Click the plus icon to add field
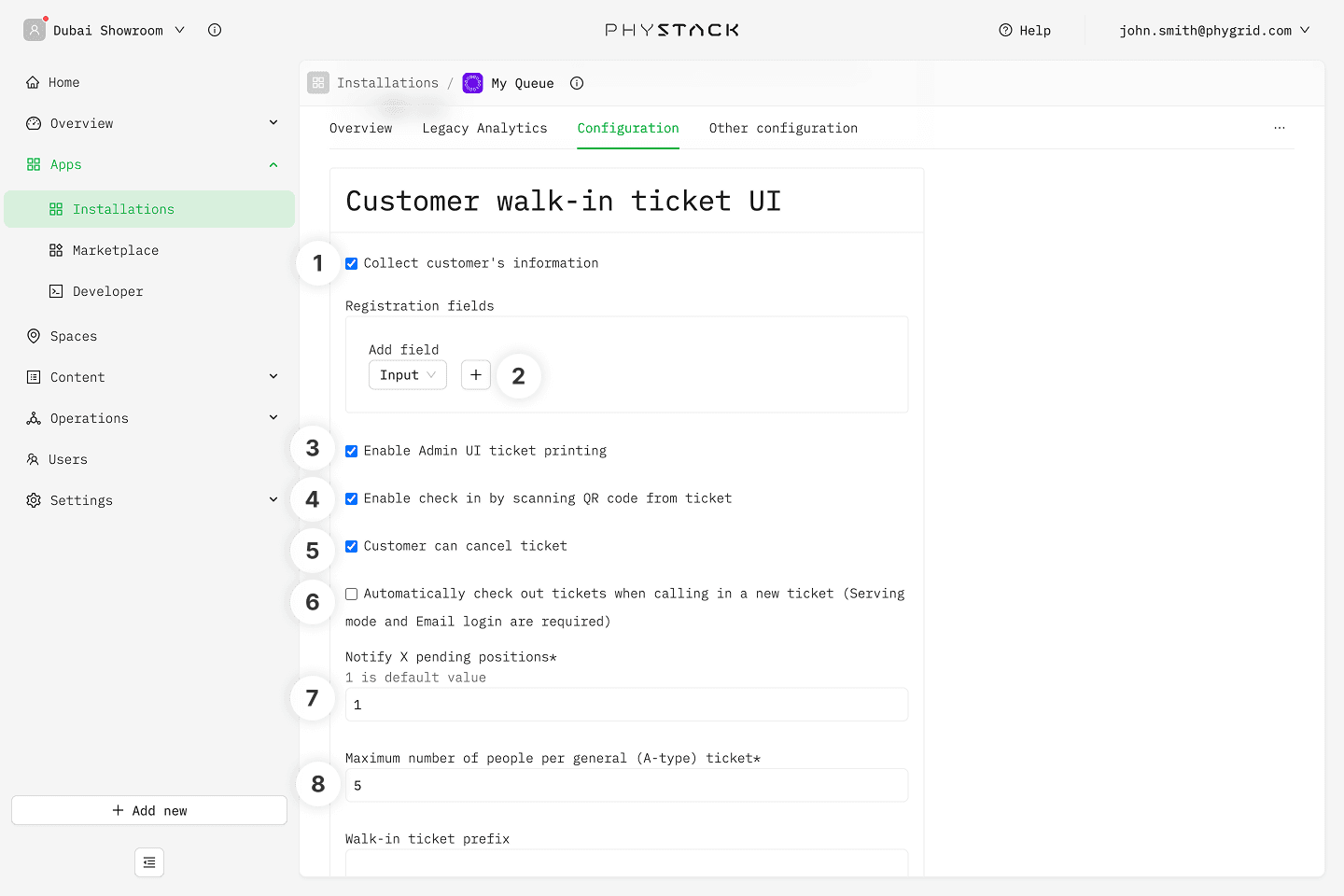Viewport: 1344px width, 896px height. coord(476,375)
